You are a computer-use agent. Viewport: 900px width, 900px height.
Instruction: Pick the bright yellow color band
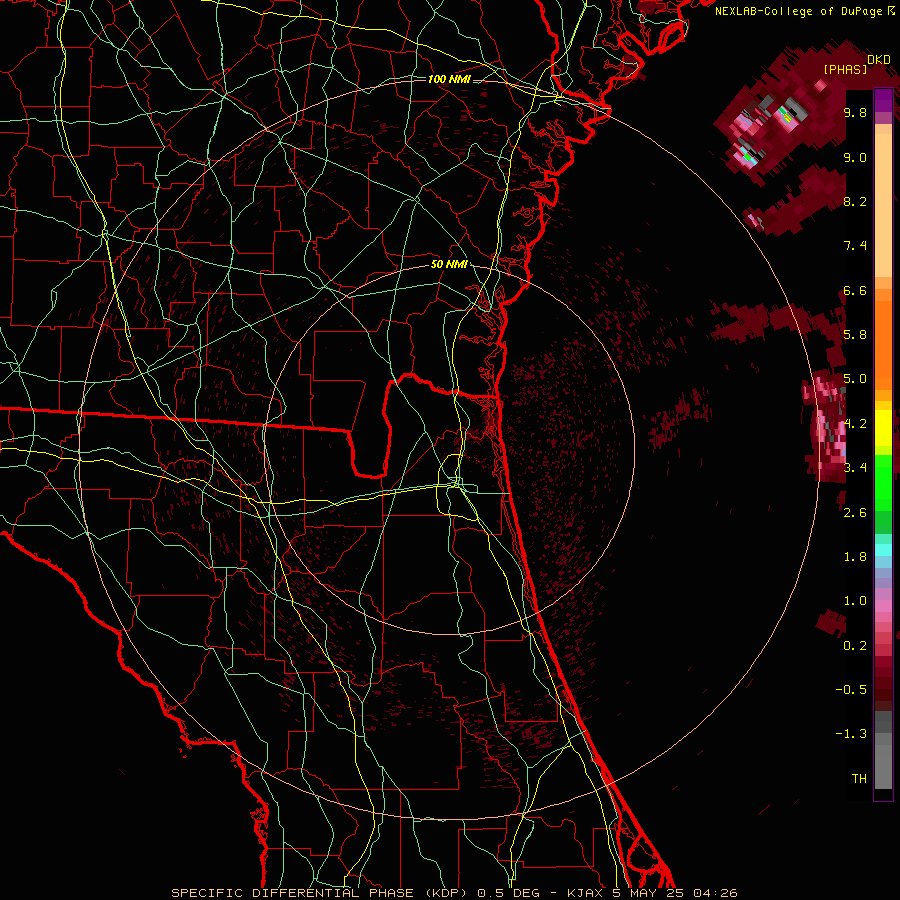pyautogui.click(x=883, y=428)
